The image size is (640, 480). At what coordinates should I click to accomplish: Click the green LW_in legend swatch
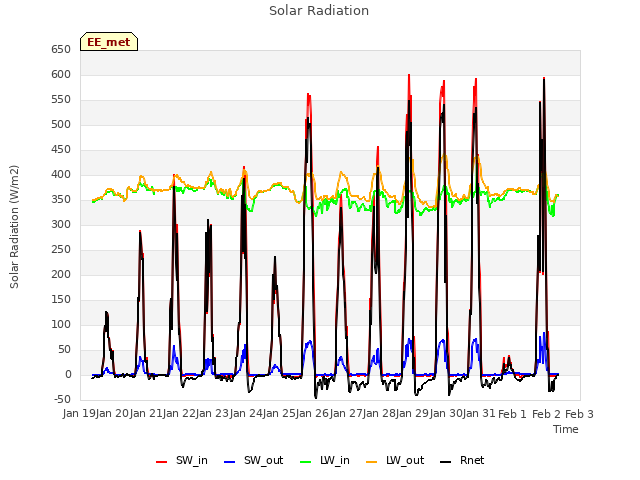306,462
